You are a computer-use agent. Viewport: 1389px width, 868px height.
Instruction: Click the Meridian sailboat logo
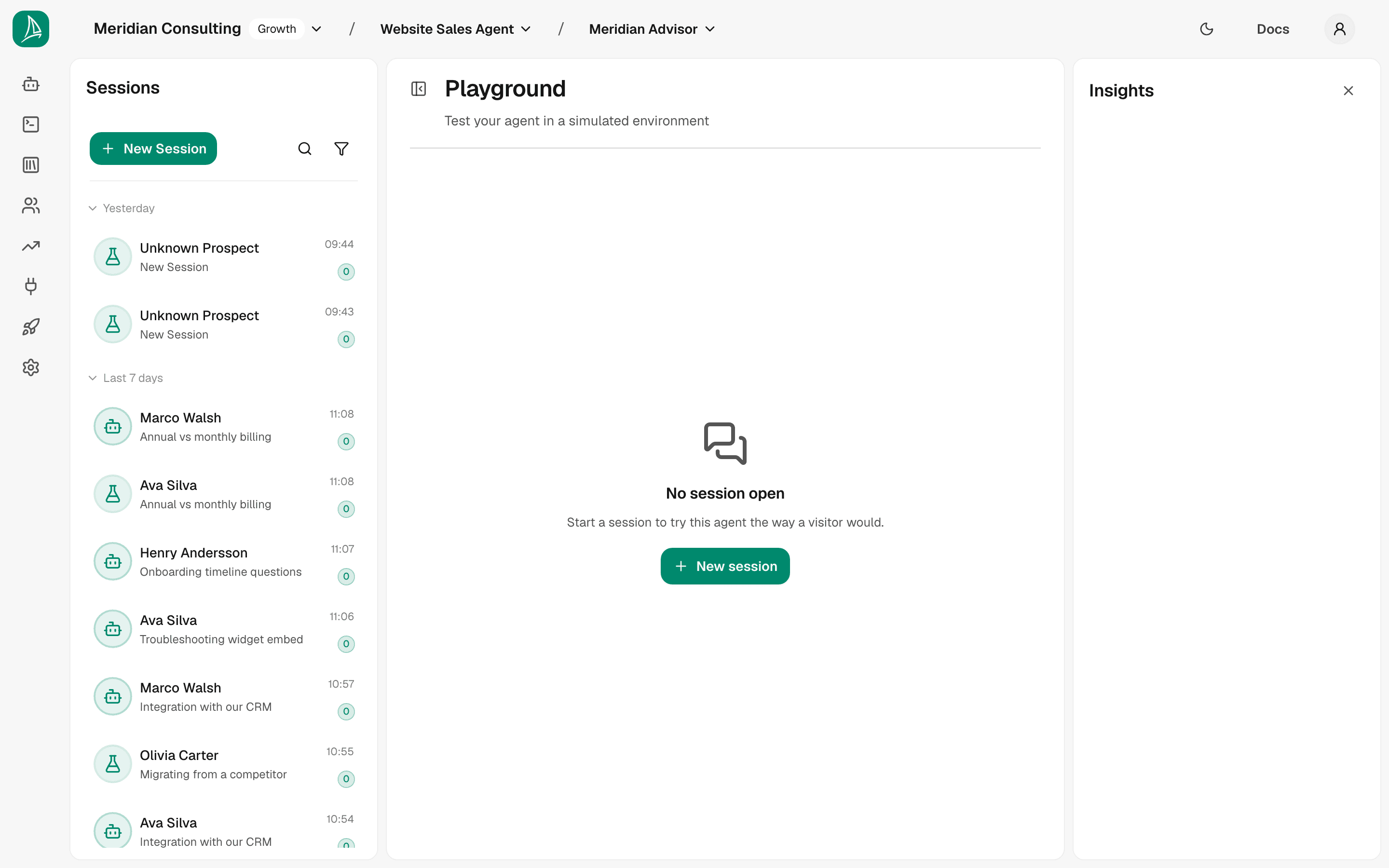click(x=31, y=29)
